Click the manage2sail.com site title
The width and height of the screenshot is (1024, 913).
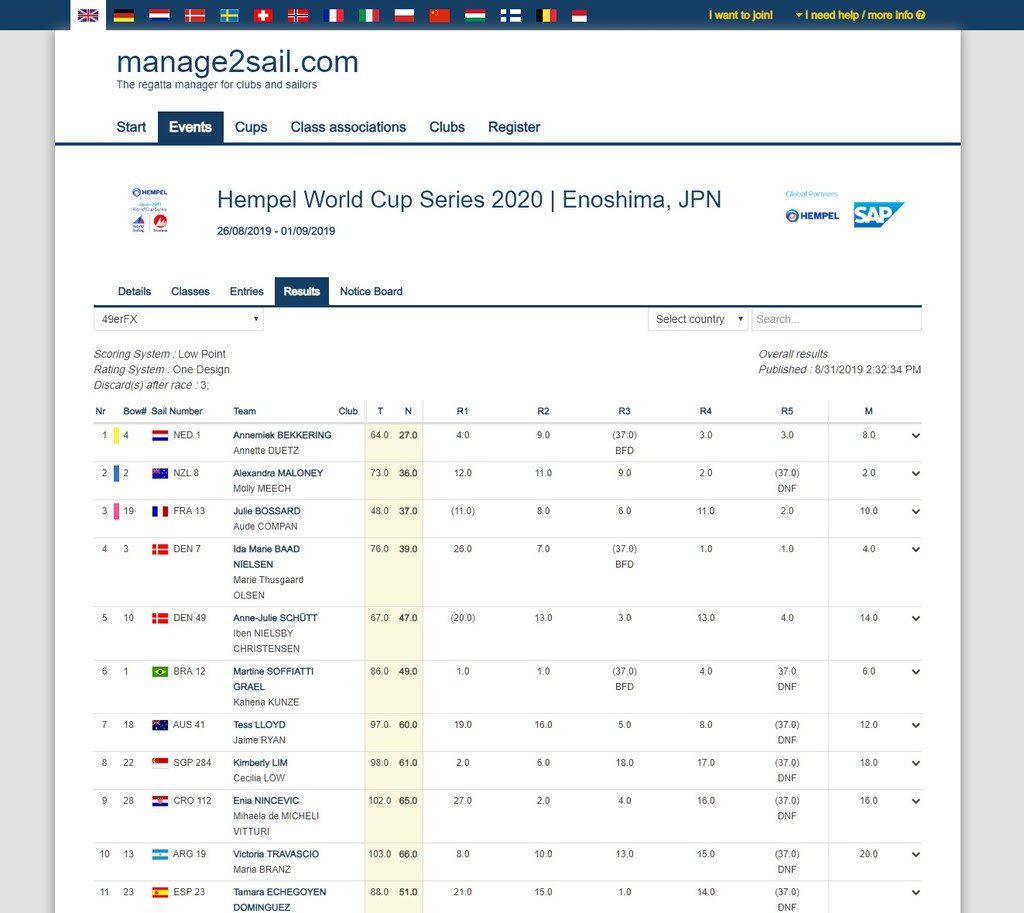coord(238,62)
